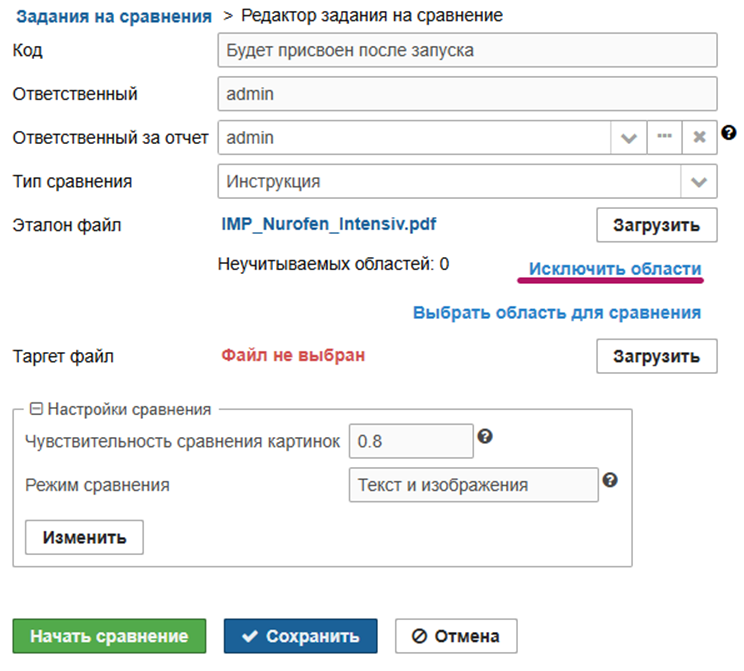Click the Отмена button
The height and width of the screenshot is (671, 744).
coord(456,636)
